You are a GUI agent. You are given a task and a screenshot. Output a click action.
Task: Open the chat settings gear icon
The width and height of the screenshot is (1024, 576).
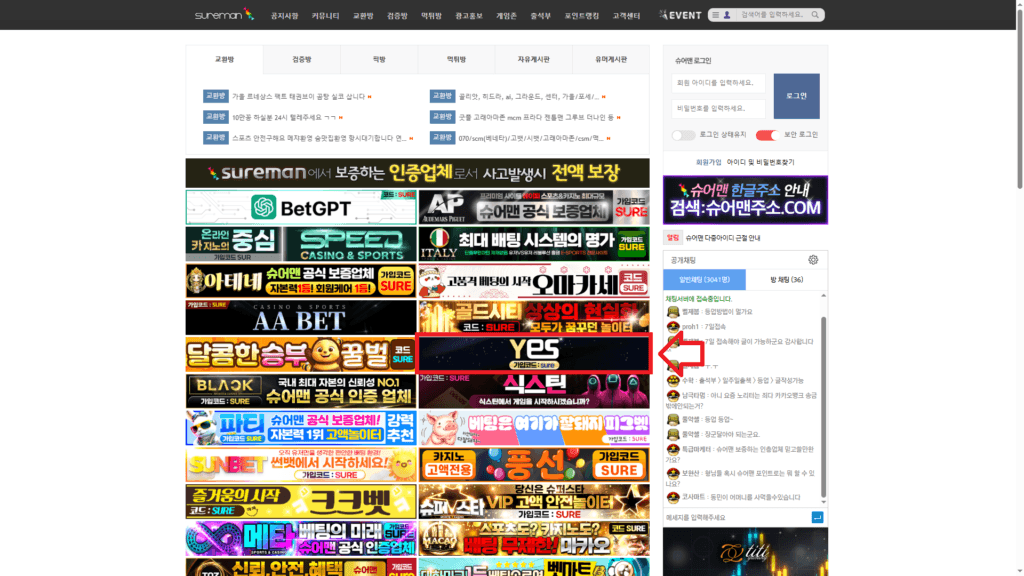coord(813,260)
